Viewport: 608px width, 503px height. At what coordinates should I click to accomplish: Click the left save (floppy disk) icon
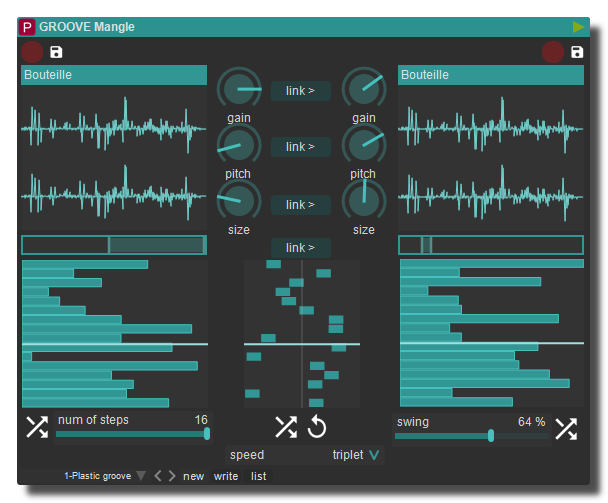point(56,52)
